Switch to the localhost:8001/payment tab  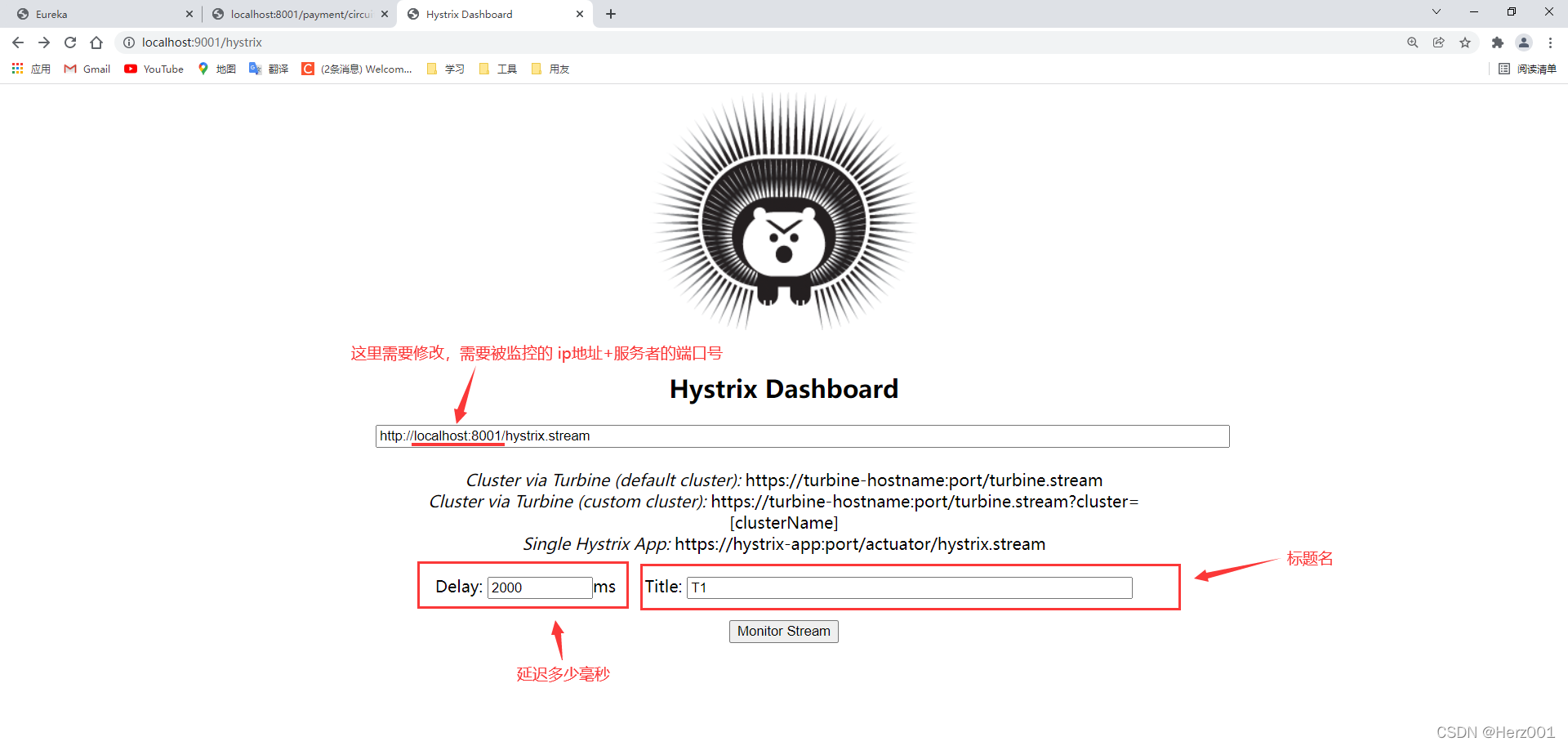299,14
